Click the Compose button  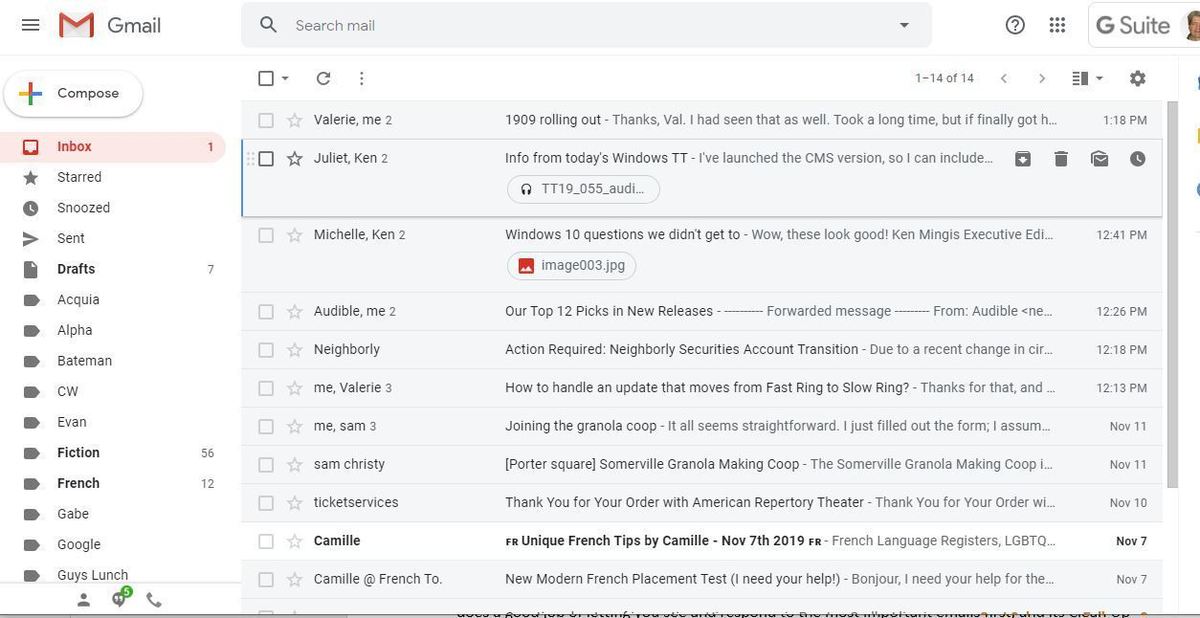click(74, 93)
